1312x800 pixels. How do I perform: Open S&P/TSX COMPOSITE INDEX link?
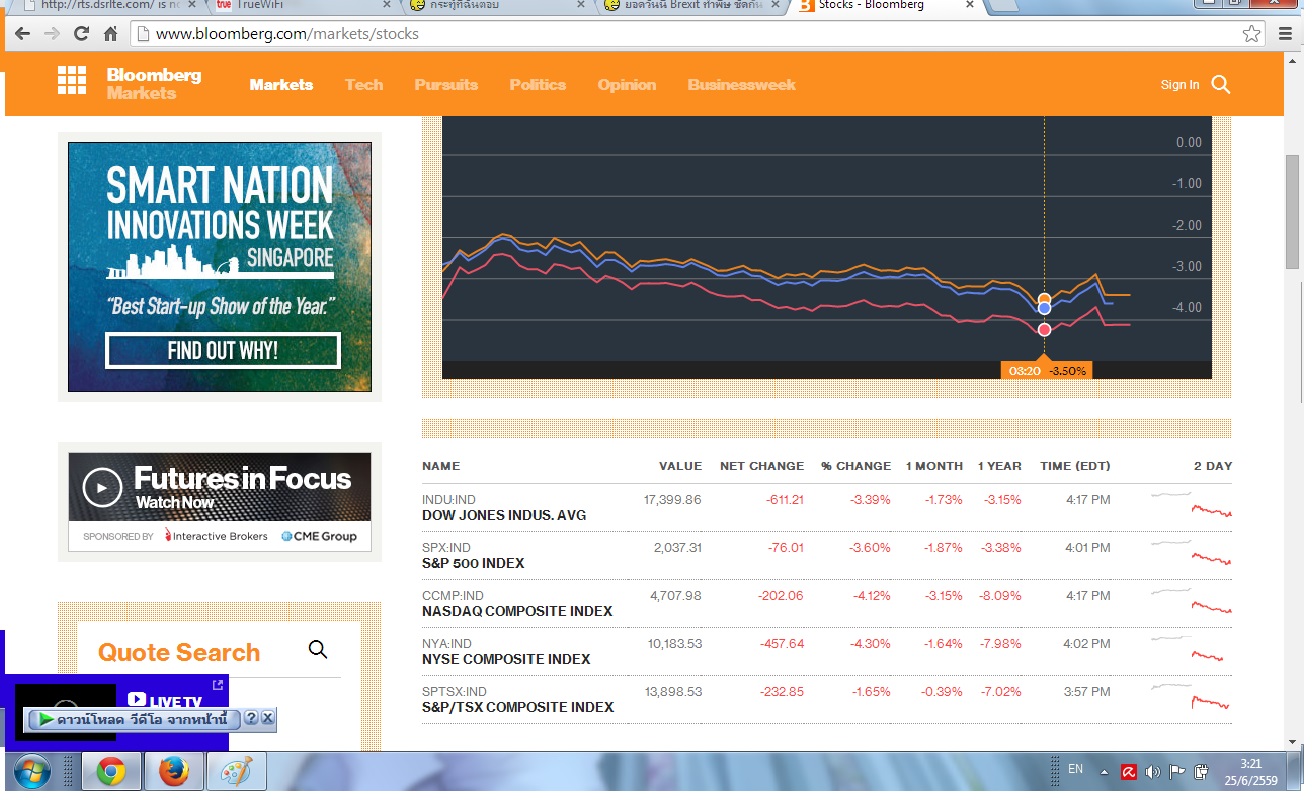[518, 707]
